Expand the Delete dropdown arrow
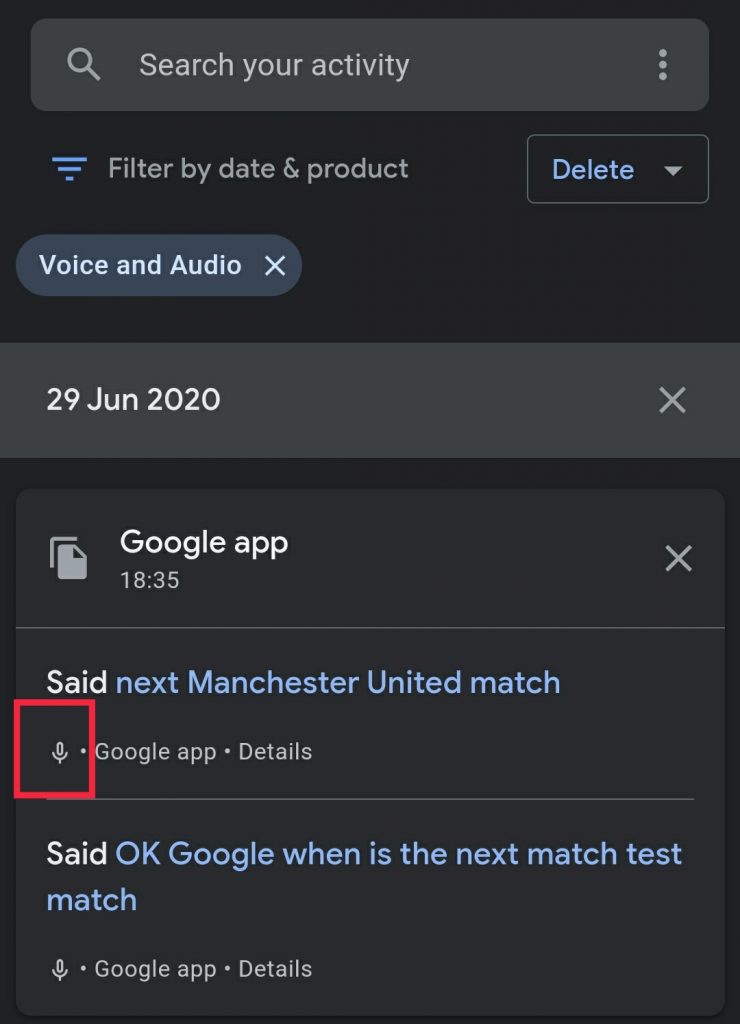 [673, 170]
